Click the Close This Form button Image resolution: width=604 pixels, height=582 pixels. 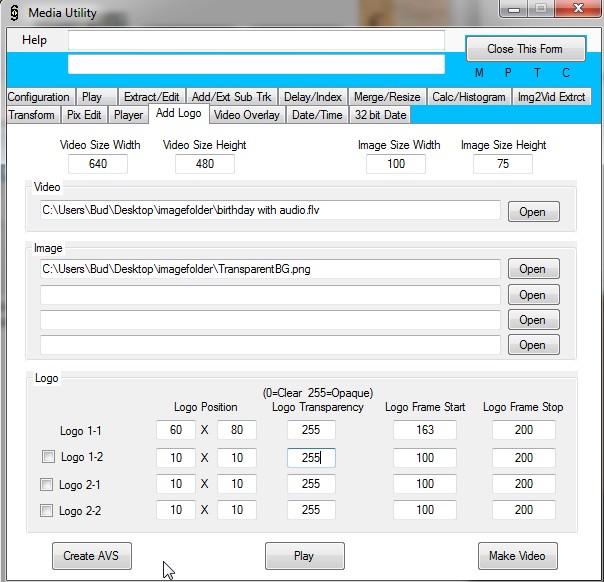pyautogui.click(x=526, y=49)
